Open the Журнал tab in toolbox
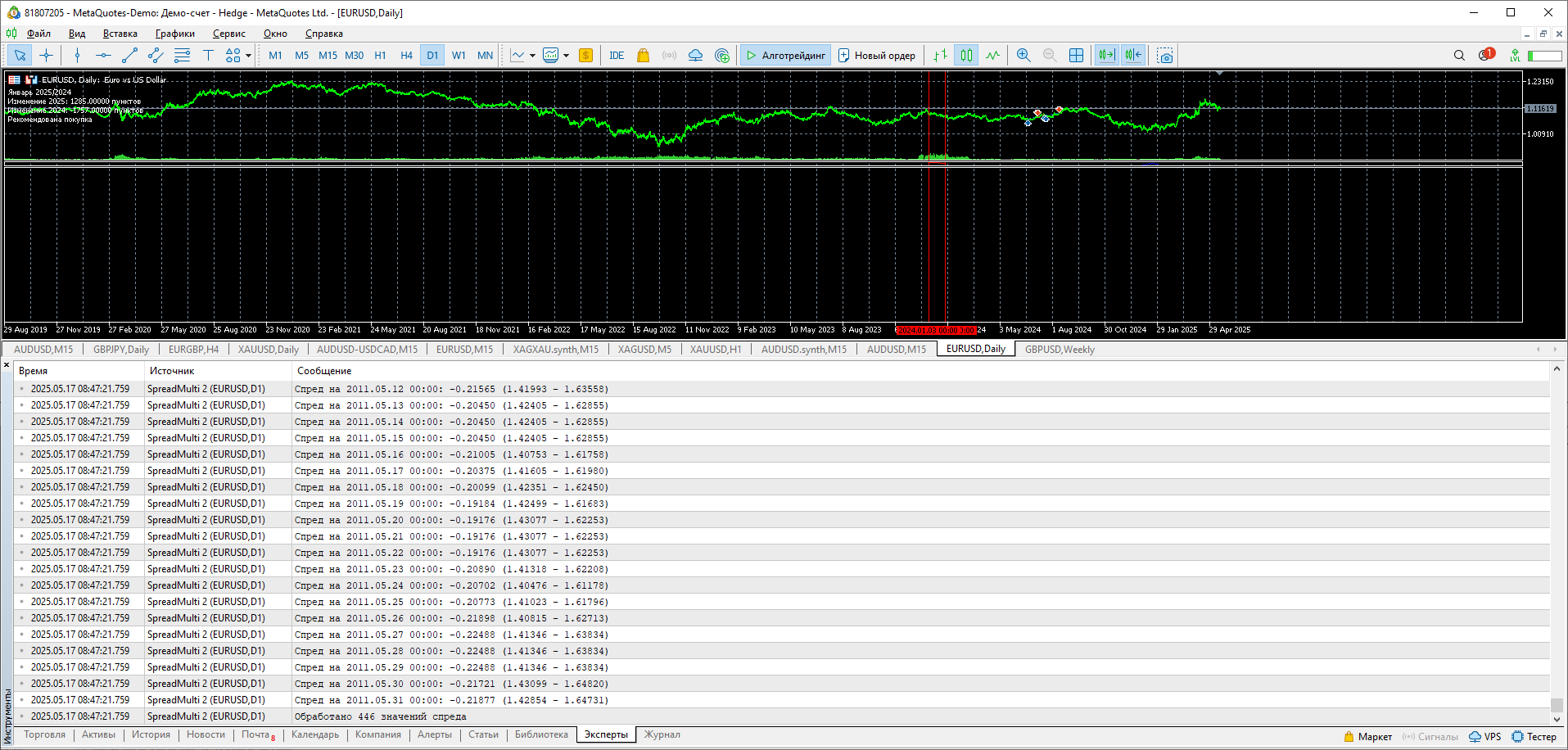1568x750 pixels. (x=662, y=734)
